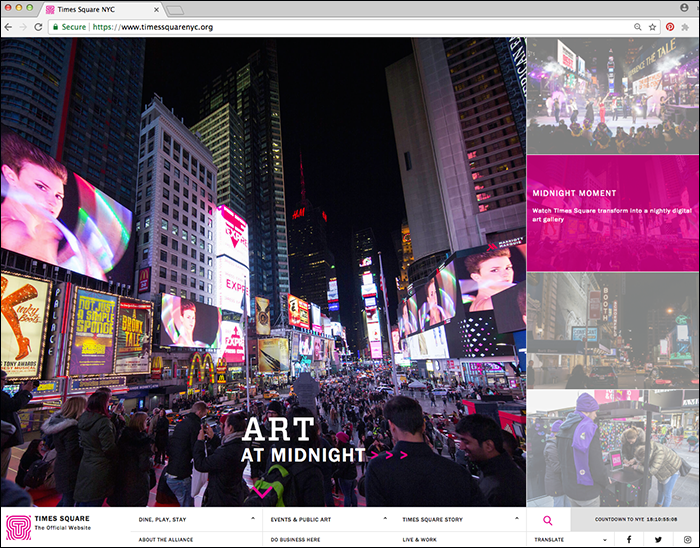Screen dimensions: 700x548
Task: Open the Times Square Twitter icon
Action: point(658,540)
